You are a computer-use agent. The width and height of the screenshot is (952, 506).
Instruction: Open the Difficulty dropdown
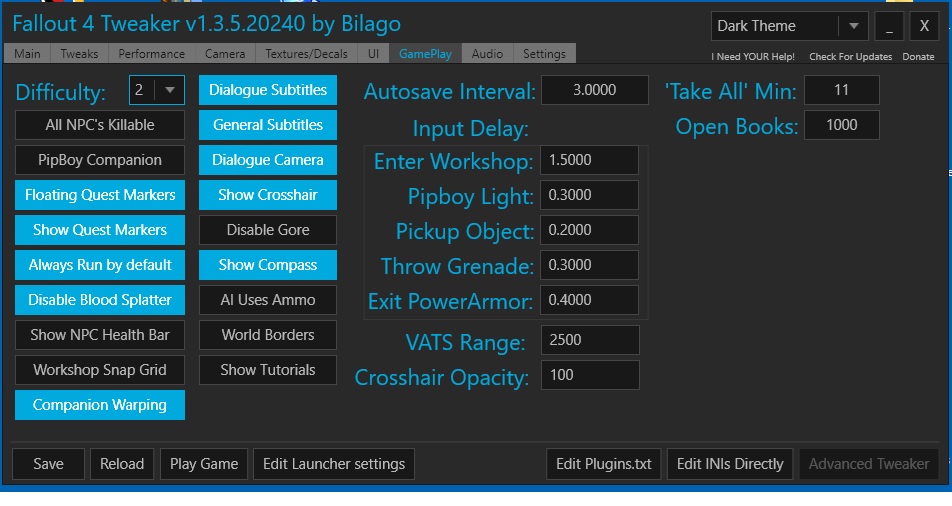170,90
